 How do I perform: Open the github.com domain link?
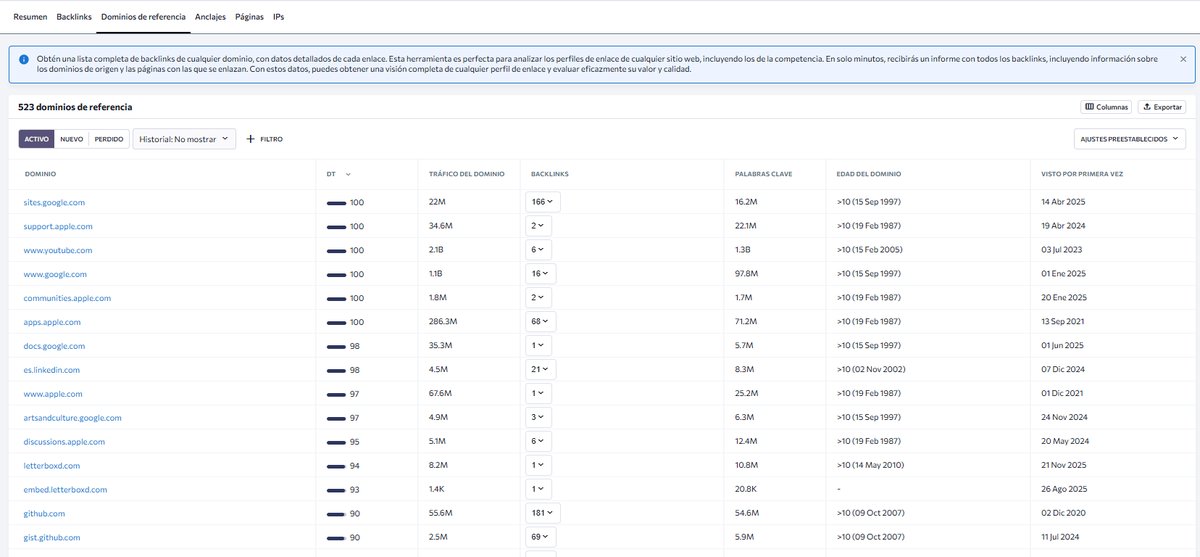(45, 514)
